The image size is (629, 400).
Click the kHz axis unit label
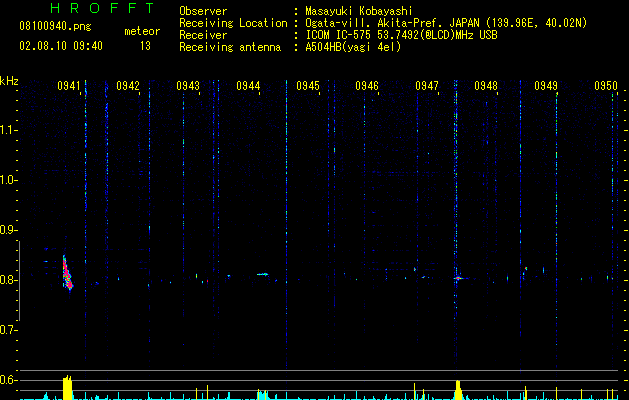coord(9,81)
